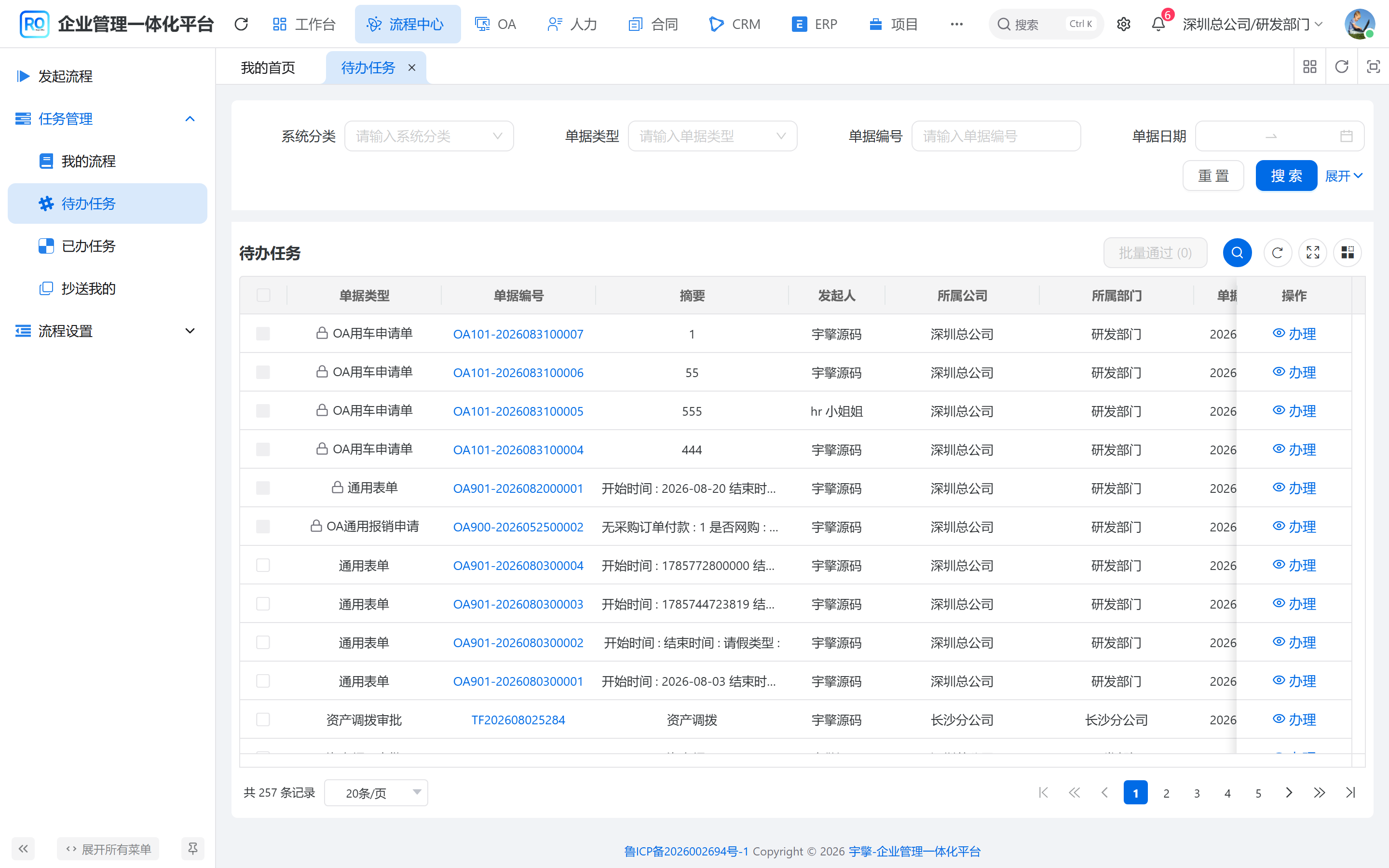This screenshot has width=1389, height=868.
Task: Click the refresh icon beside the platform title
Action: coord(241,24)
